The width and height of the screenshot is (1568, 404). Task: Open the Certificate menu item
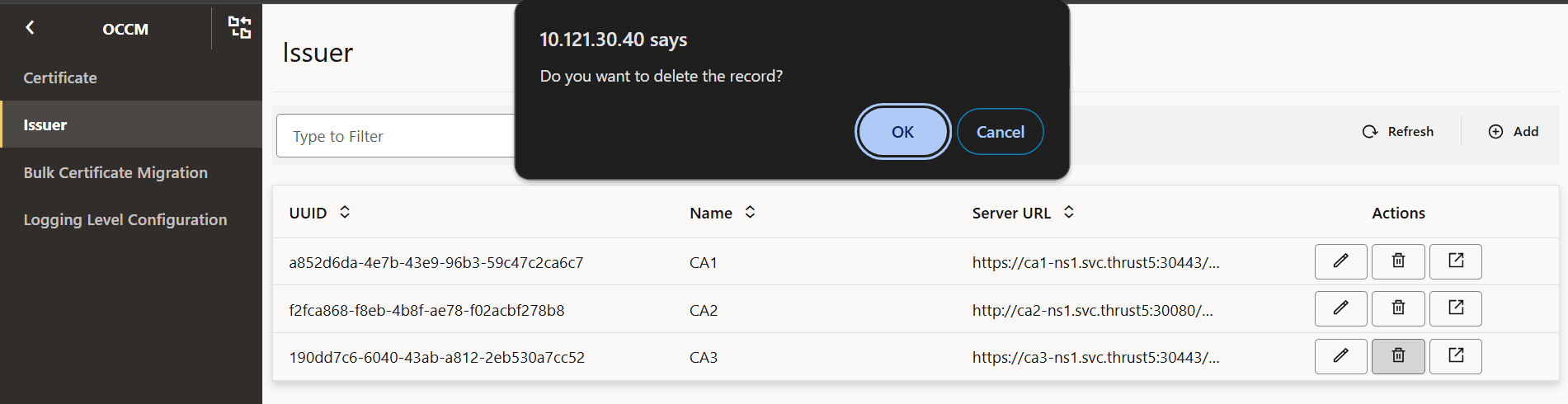coord(60,78)
